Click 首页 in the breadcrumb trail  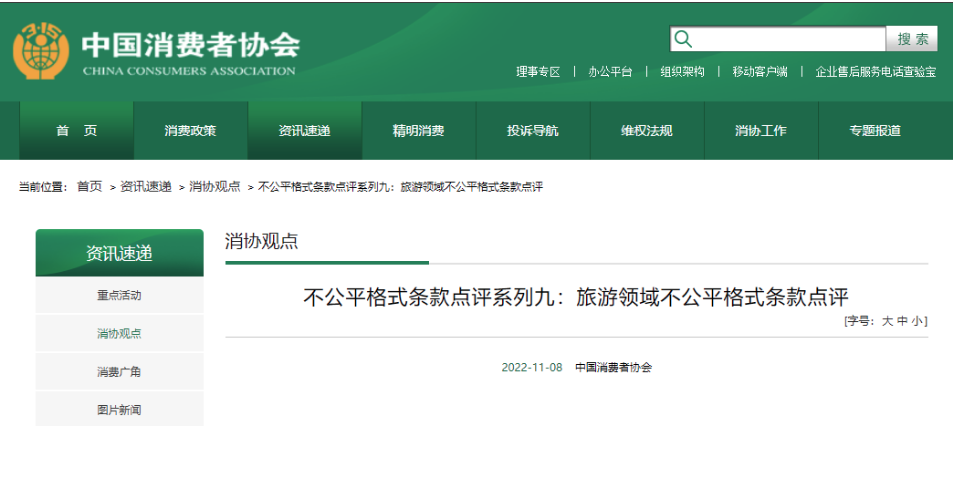pos(89,187)
